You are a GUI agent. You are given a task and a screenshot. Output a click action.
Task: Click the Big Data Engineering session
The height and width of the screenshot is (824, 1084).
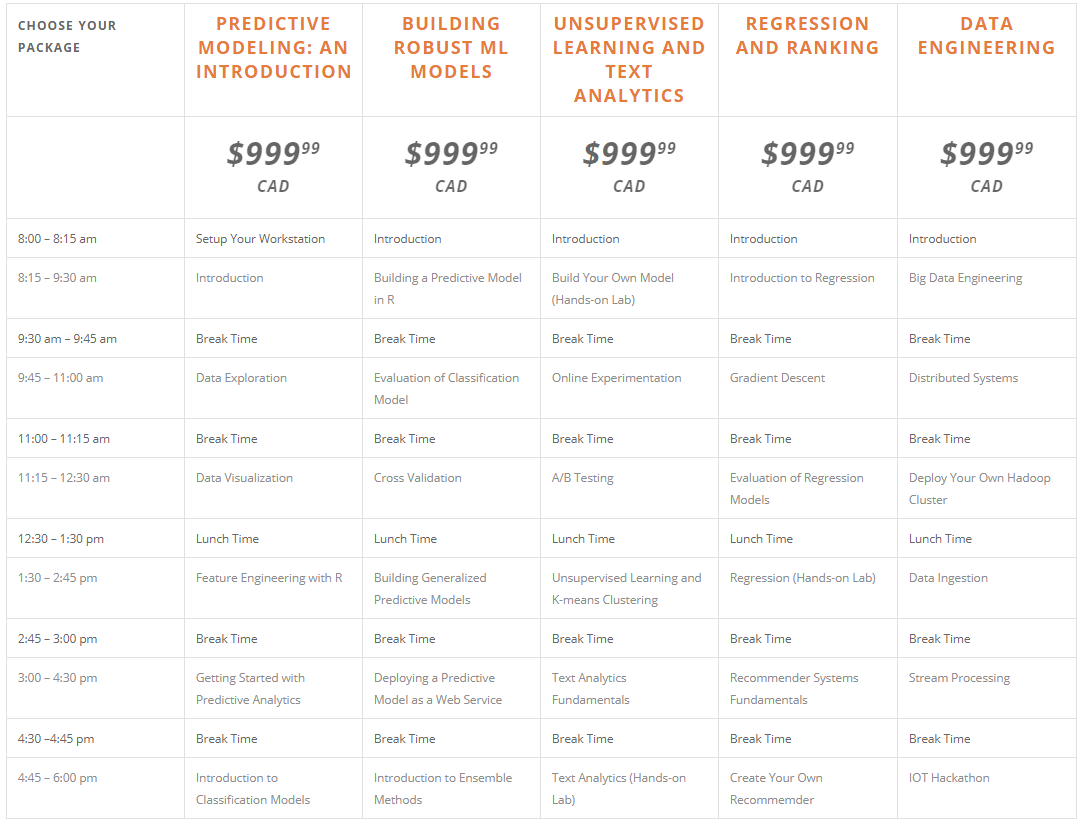tap(965, 278)
